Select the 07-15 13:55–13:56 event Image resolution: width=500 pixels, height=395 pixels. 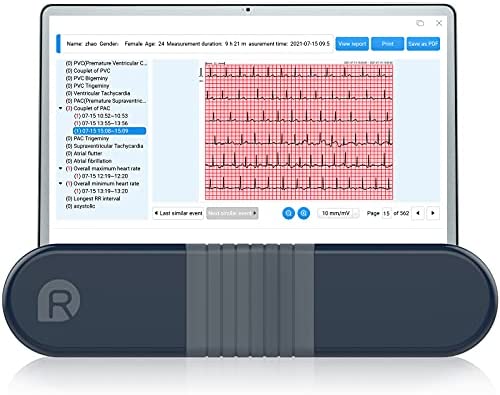tap(101, 123)
